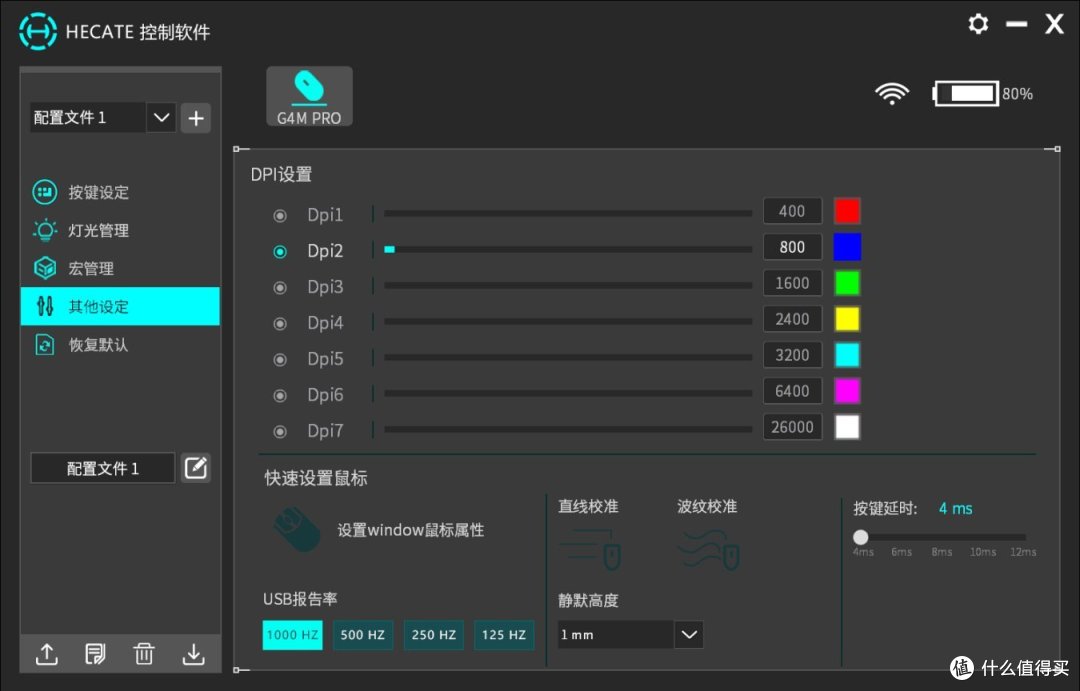Click the Dpi4 value field 2400
1080x691 pixels.
792,319
